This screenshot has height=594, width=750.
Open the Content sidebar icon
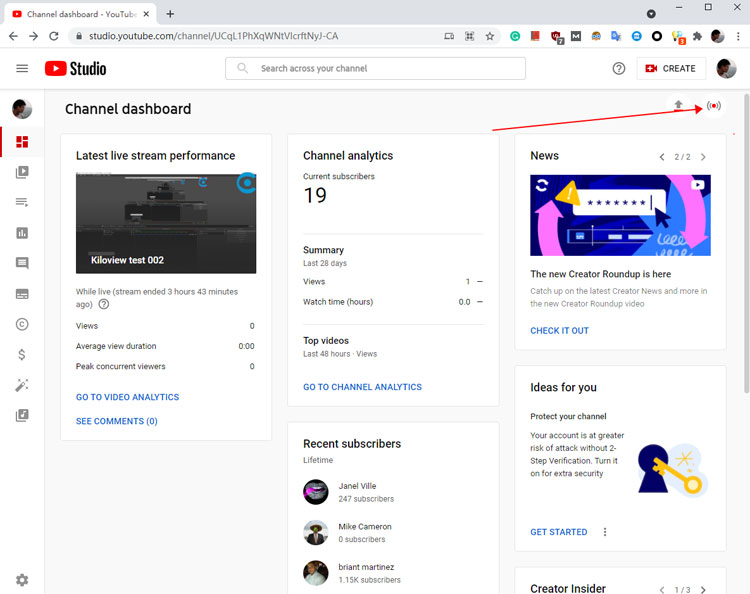pos(22,172)
